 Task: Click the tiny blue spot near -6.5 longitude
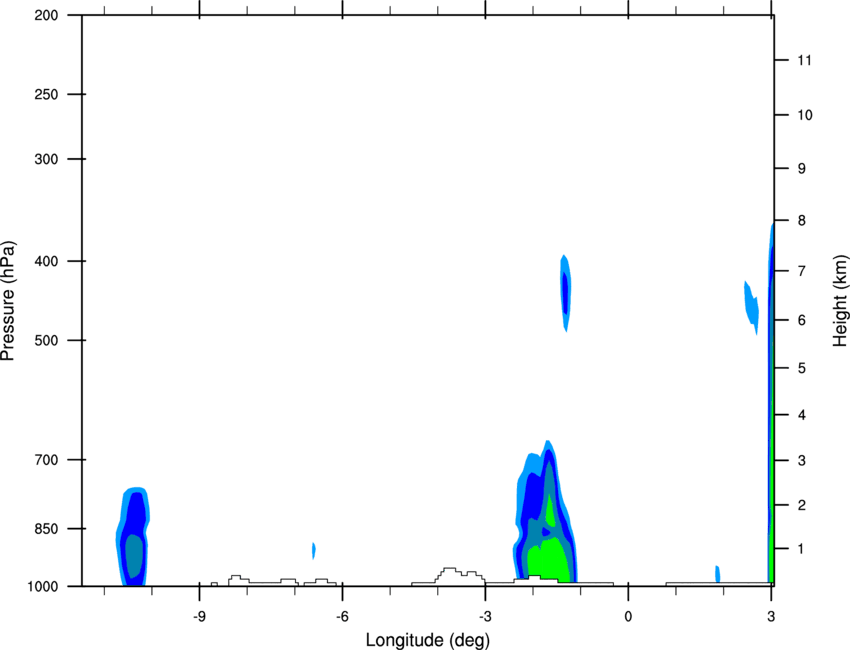tap(313, 550)
